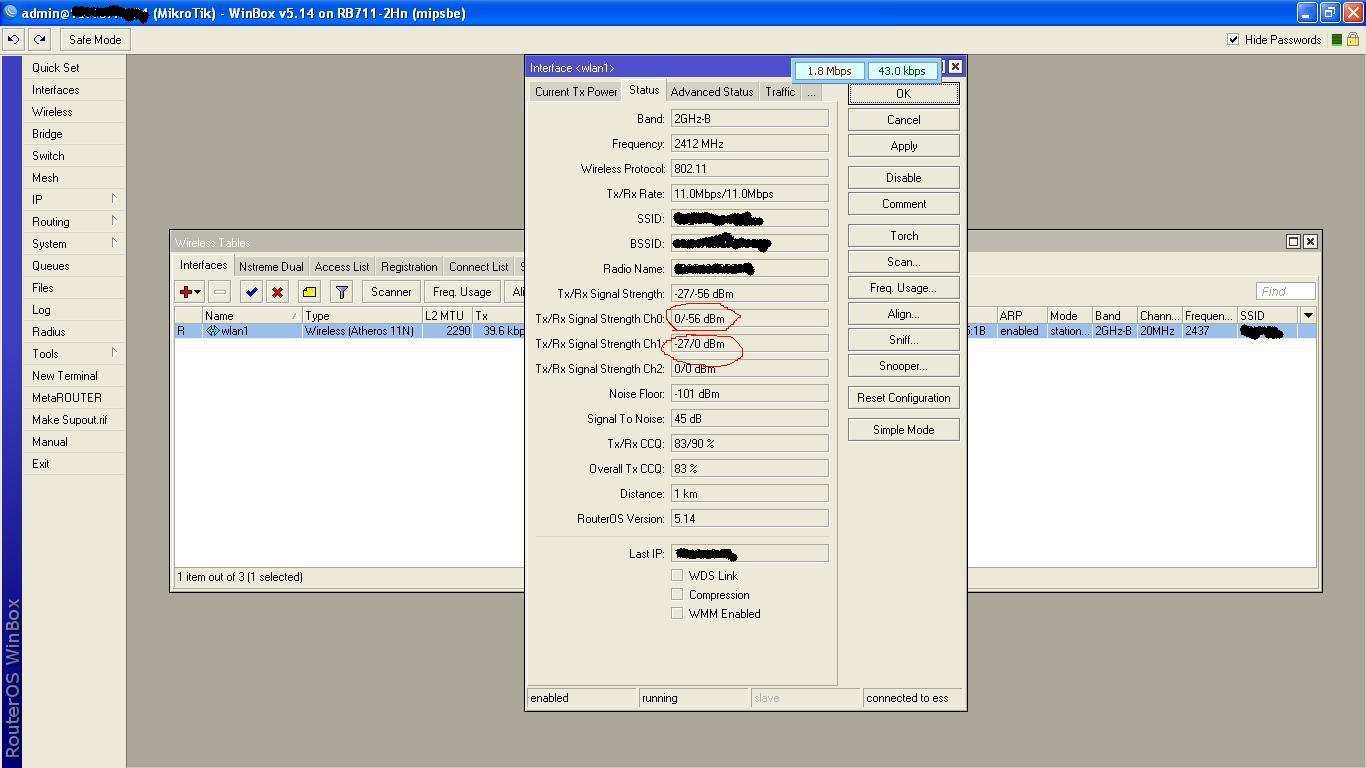The image size is (1366, 768).
Task: Open the dropdown arrow next to Add
Action: click(198, 292)
